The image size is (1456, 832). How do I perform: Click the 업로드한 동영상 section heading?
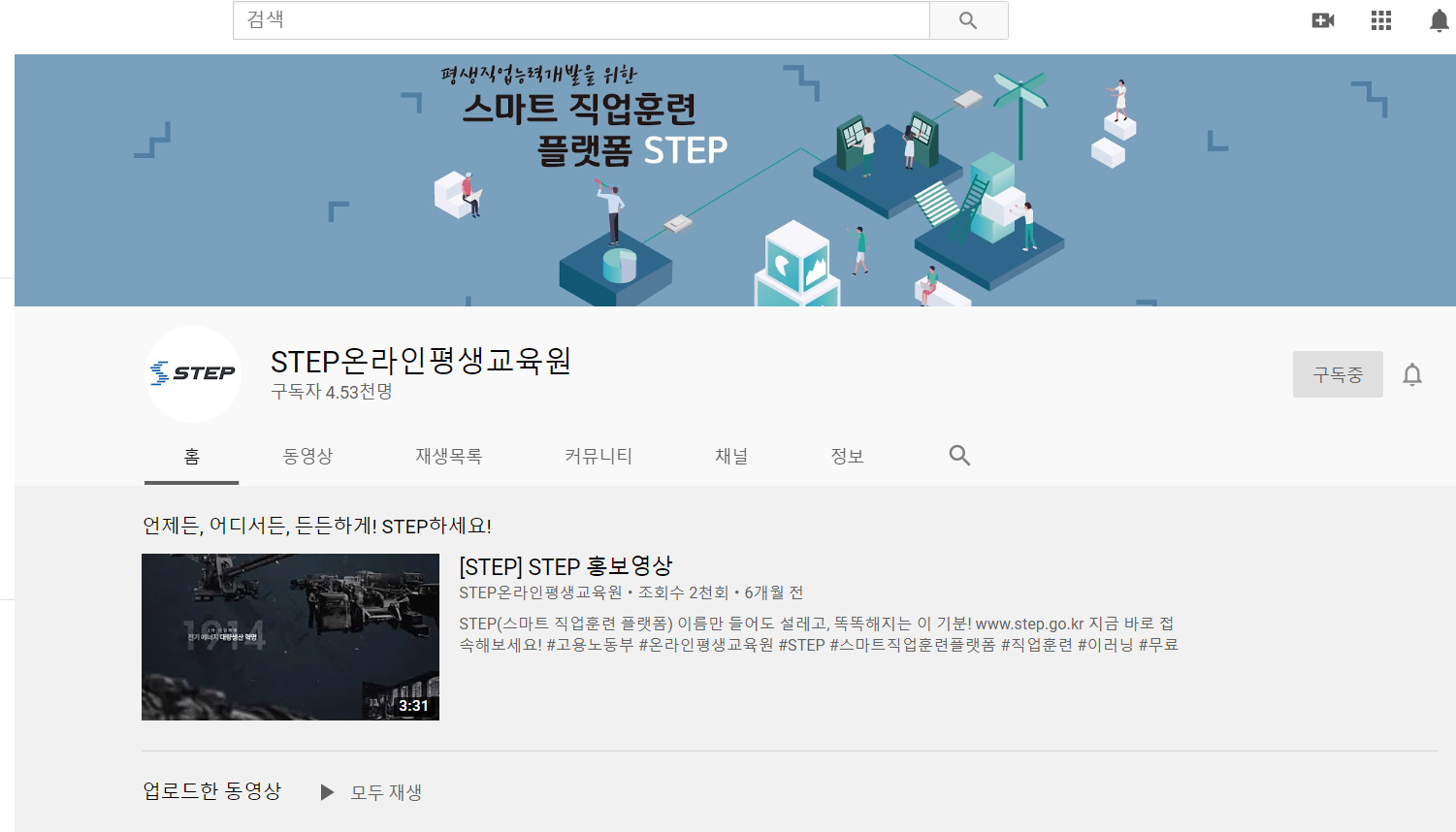point(211,791)
